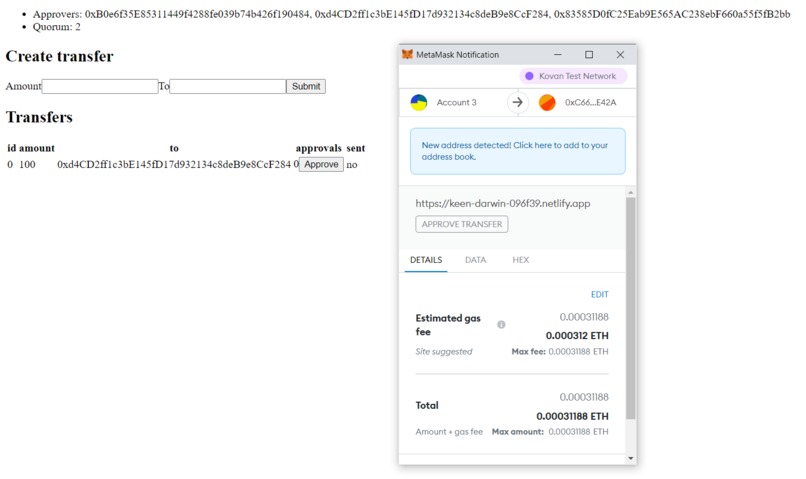Image resolution: width=806 pixels, height=479 pixels.
Task: Click the Account 3 name
Action: click(456, 102)
